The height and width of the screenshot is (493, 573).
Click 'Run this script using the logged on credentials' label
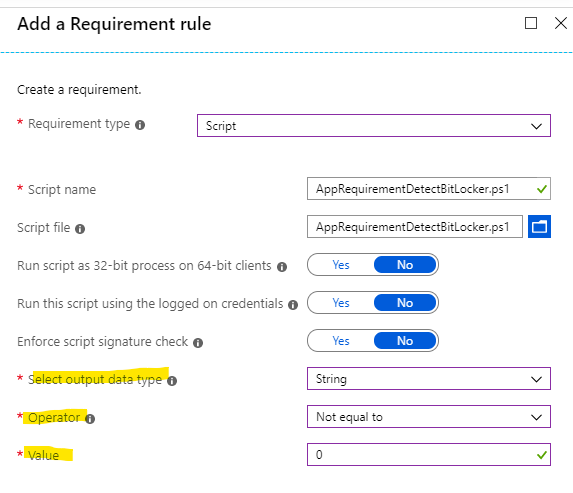pos(150,304)
